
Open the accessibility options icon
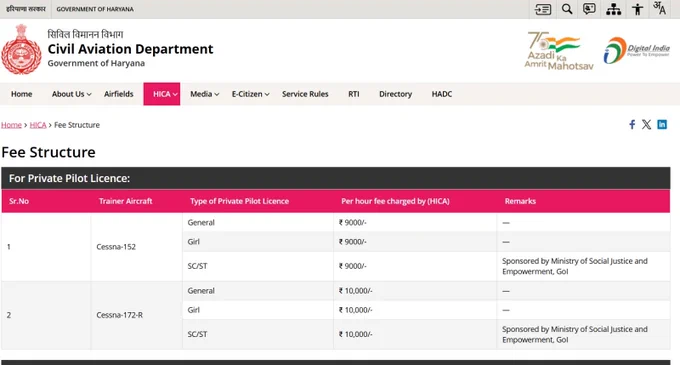tap(638, 9)
